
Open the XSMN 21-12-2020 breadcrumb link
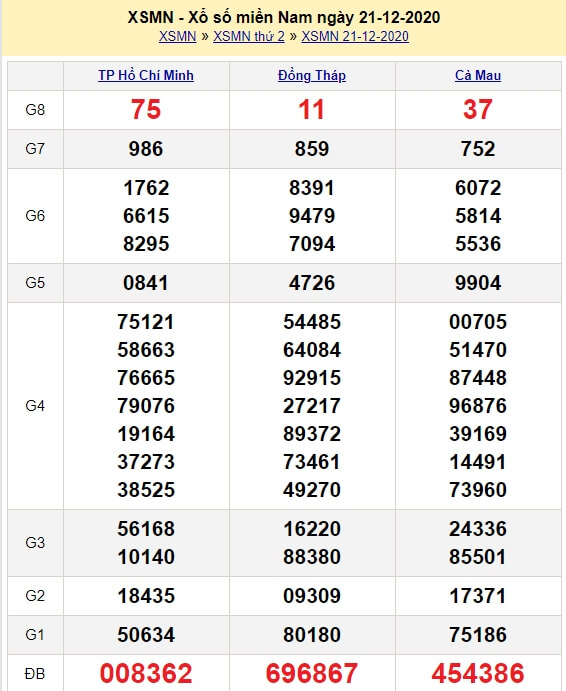(x=355, y=36)
